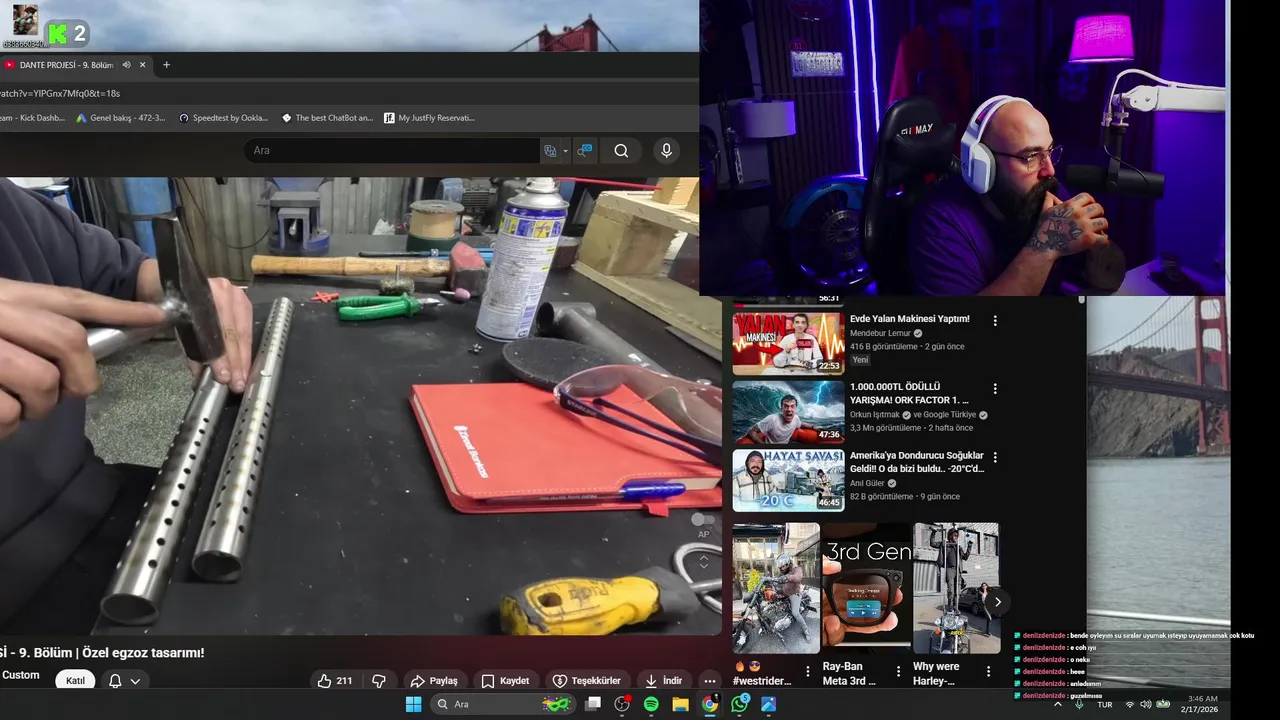Click the Katıl join button
Viewport: 1280px width, 720px height.
point(75,681)
